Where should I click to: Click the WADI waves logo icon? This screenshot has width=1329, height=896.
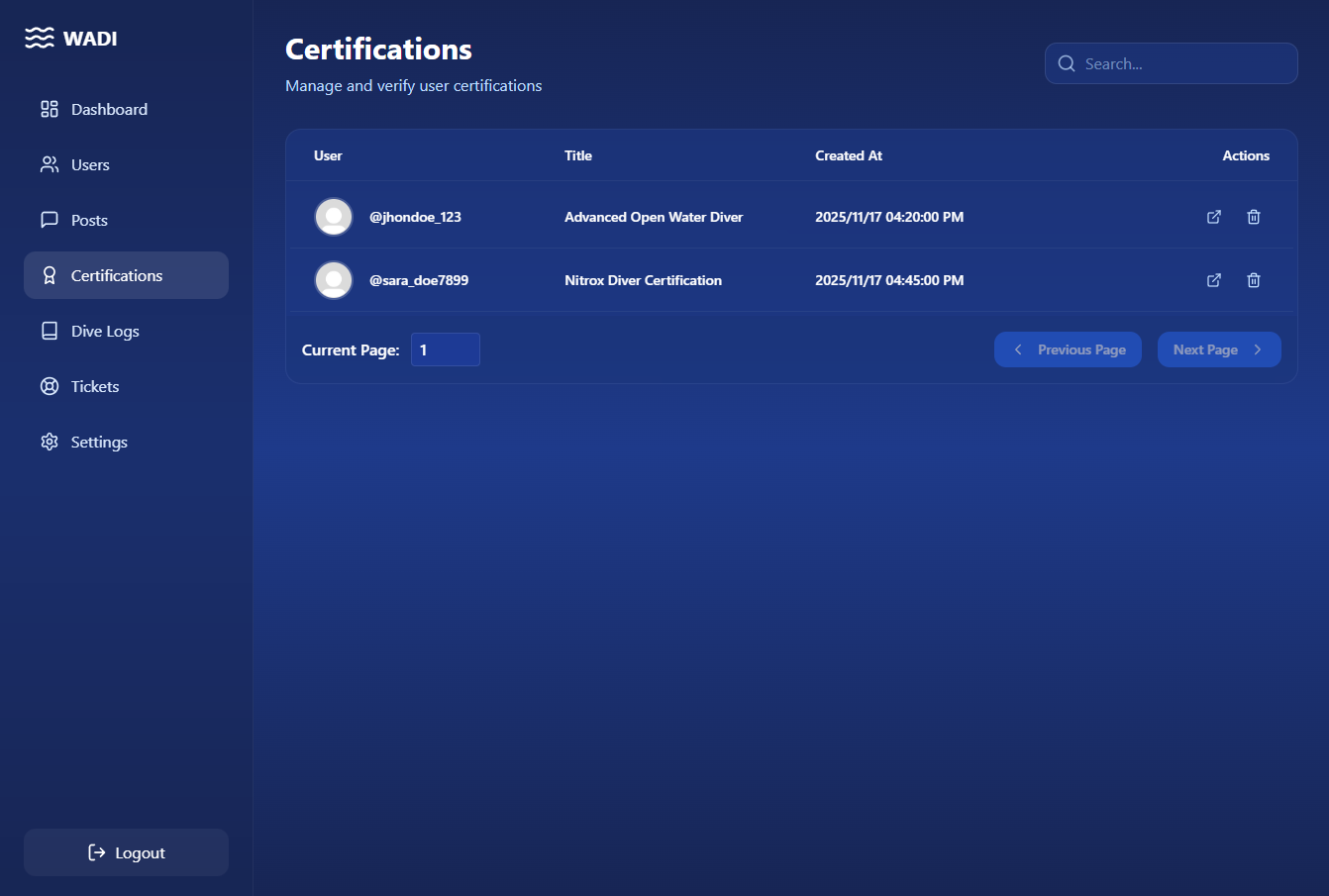40,39
